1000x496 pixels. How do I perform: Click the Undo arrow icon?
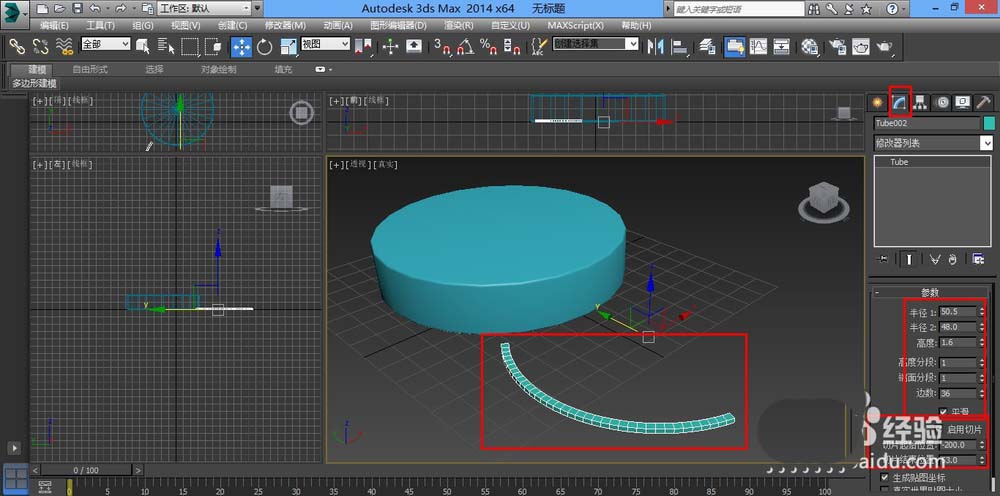coord(94,9)
